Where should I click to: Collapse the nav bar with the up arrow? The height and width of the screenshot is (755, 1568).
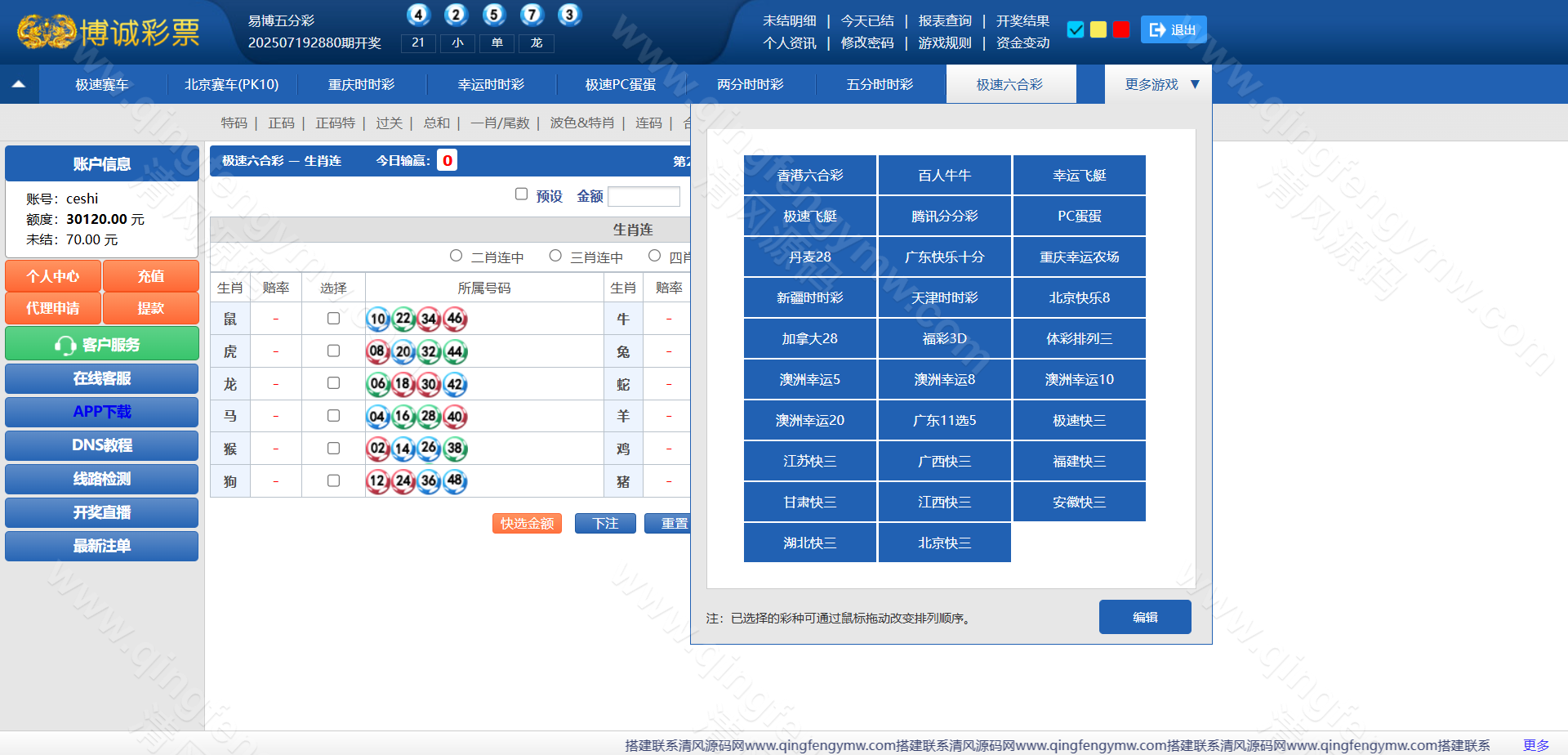click(19, 84)
